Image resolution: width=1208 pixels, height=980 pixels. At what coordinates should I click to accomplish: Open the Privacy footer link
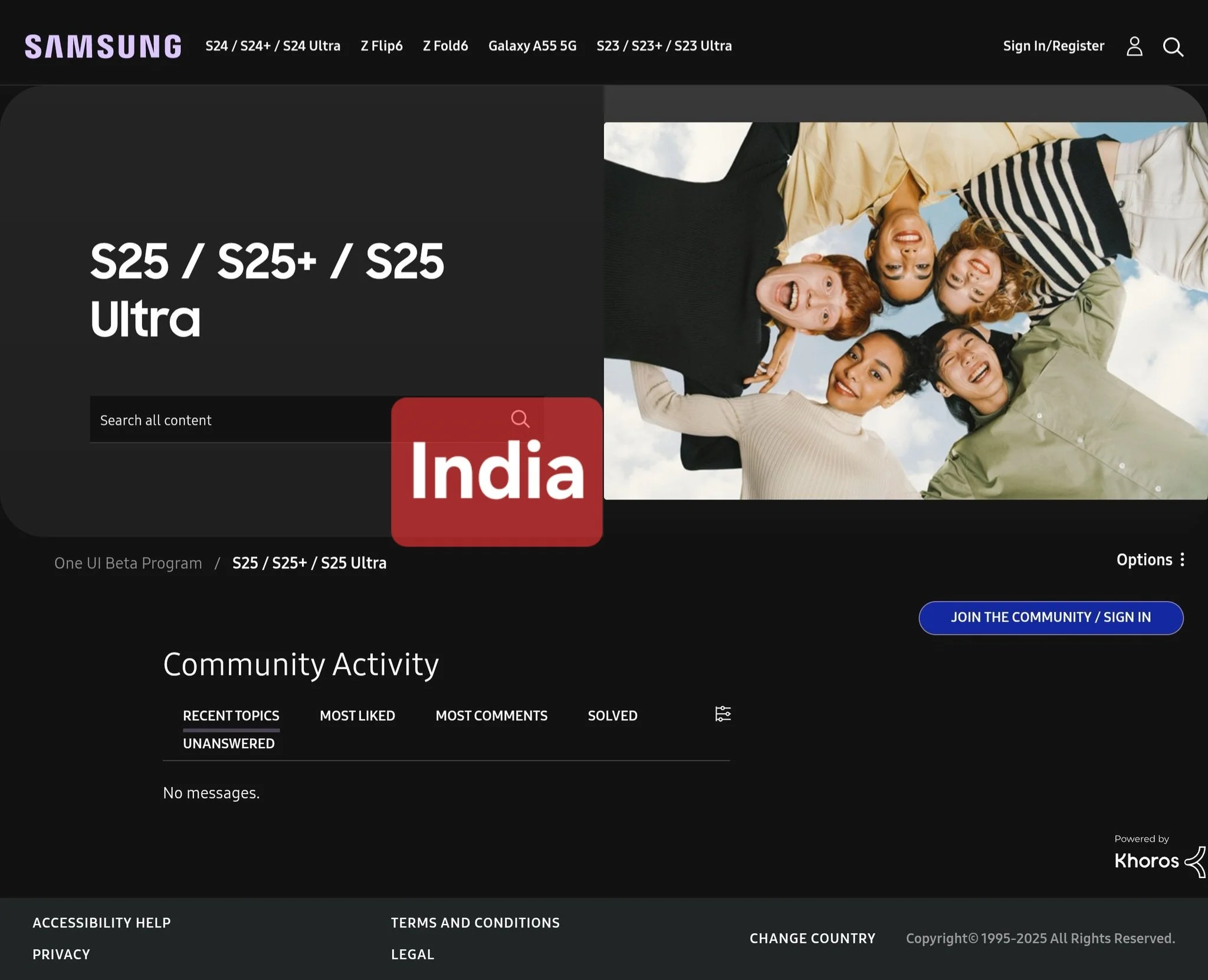point(61,954)
